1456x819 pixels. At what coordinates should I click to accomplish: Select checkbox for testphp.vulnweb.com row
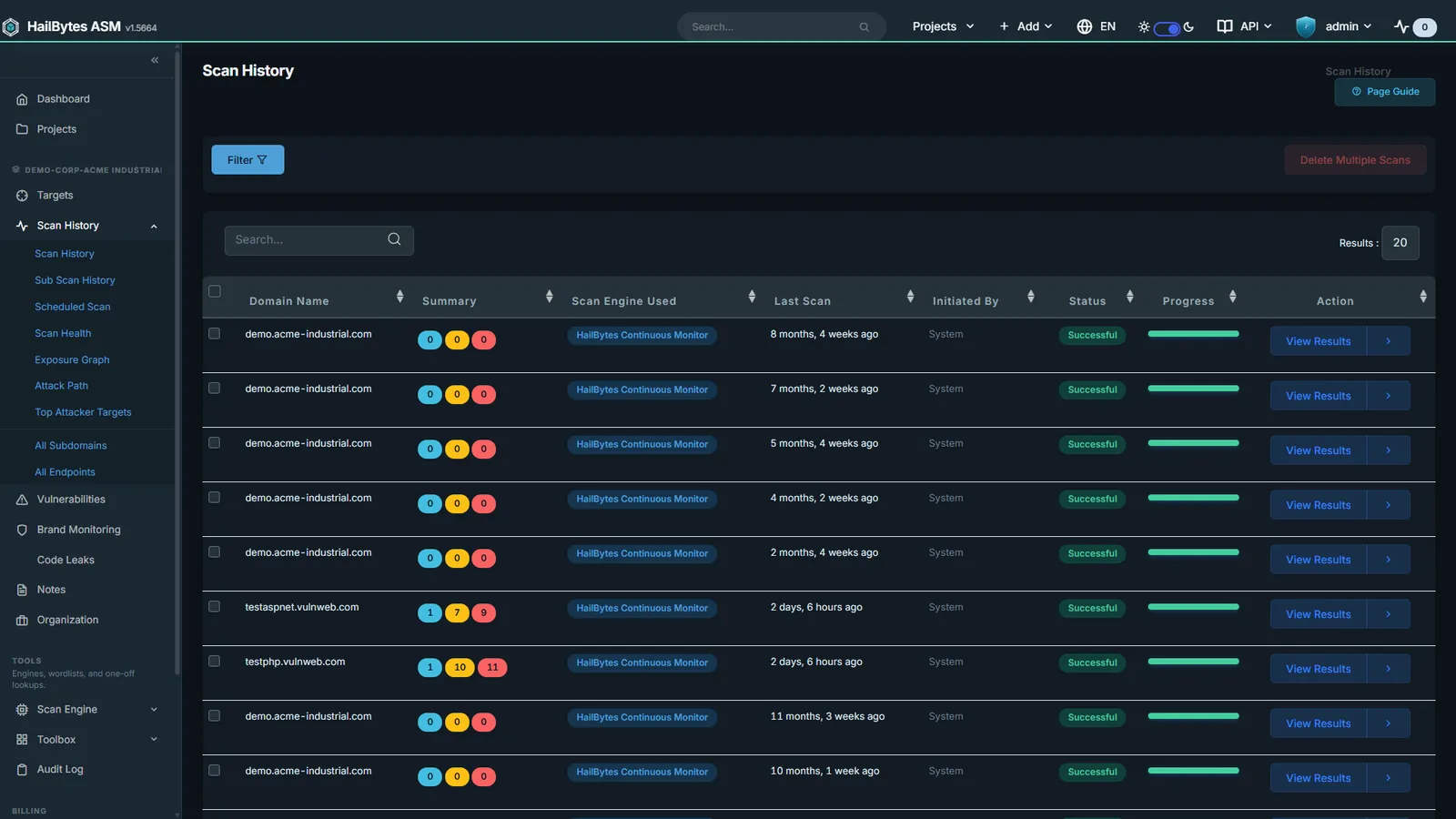click(x=215, y=661)
